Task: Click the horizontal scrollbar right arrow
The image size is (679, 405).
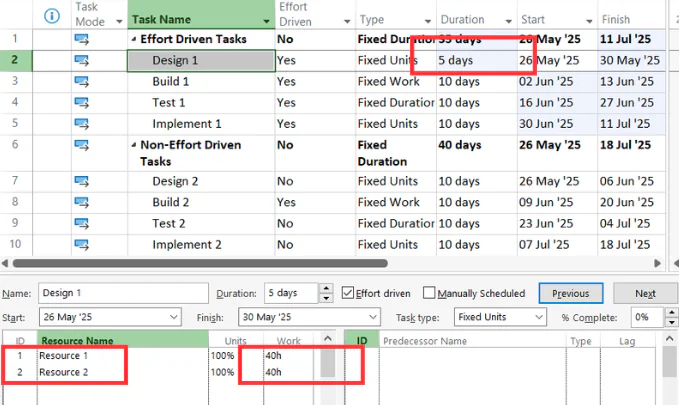Action: (x=657, y=263)
